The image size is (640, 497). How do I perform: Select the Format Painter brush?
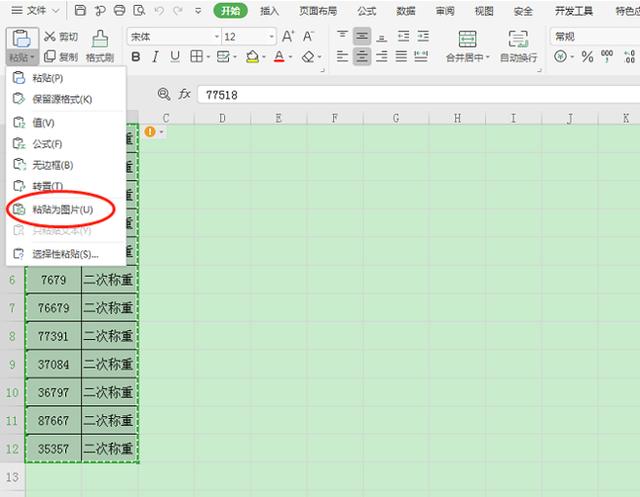pos(100,47)
